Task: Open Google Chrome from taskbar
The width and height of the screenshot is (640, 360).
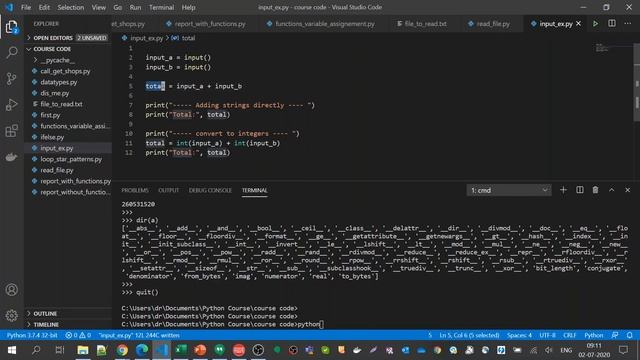Action: (122, 350)
